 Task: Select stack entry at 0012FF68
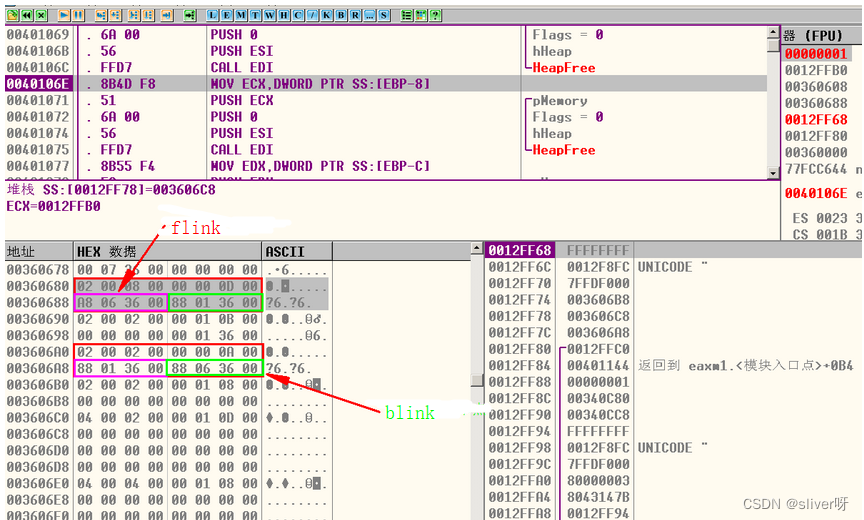520,250
